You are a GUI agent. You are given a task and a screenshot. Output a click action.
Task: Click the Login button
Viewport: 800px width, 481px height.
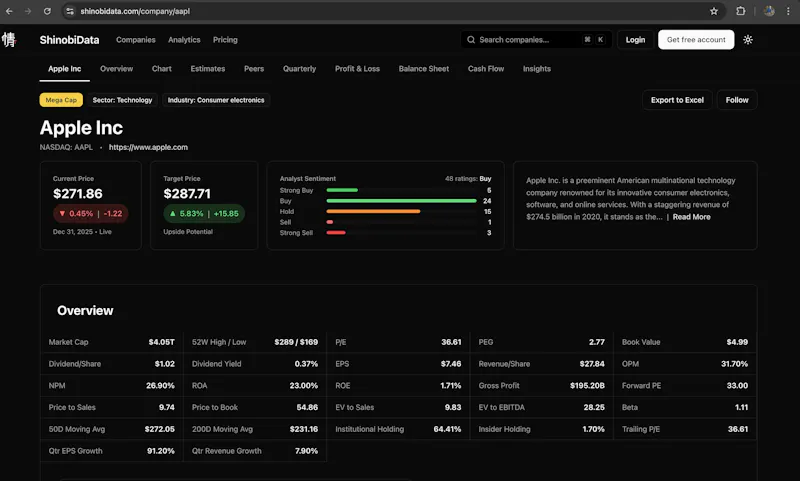pos(635,40)
